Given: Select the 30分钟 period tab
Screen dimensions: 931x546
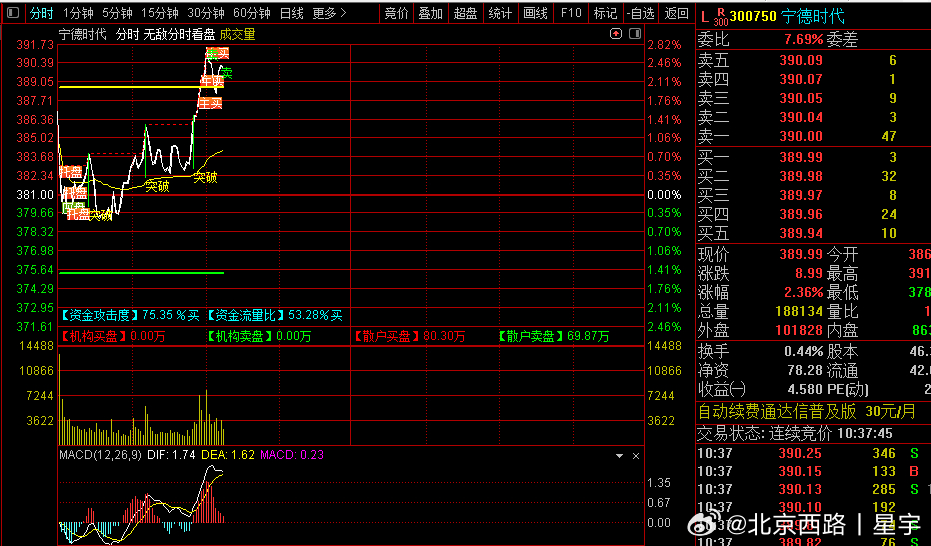Looking at the screenshot, I should (x=205, y=13).
